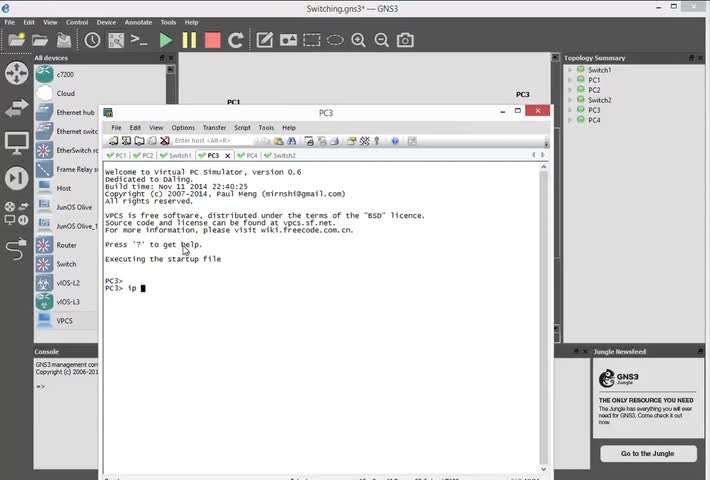The width and height of the screenshot is (710, 480).
Task: Open the snapshot manager clock icon
Action: 92,40
